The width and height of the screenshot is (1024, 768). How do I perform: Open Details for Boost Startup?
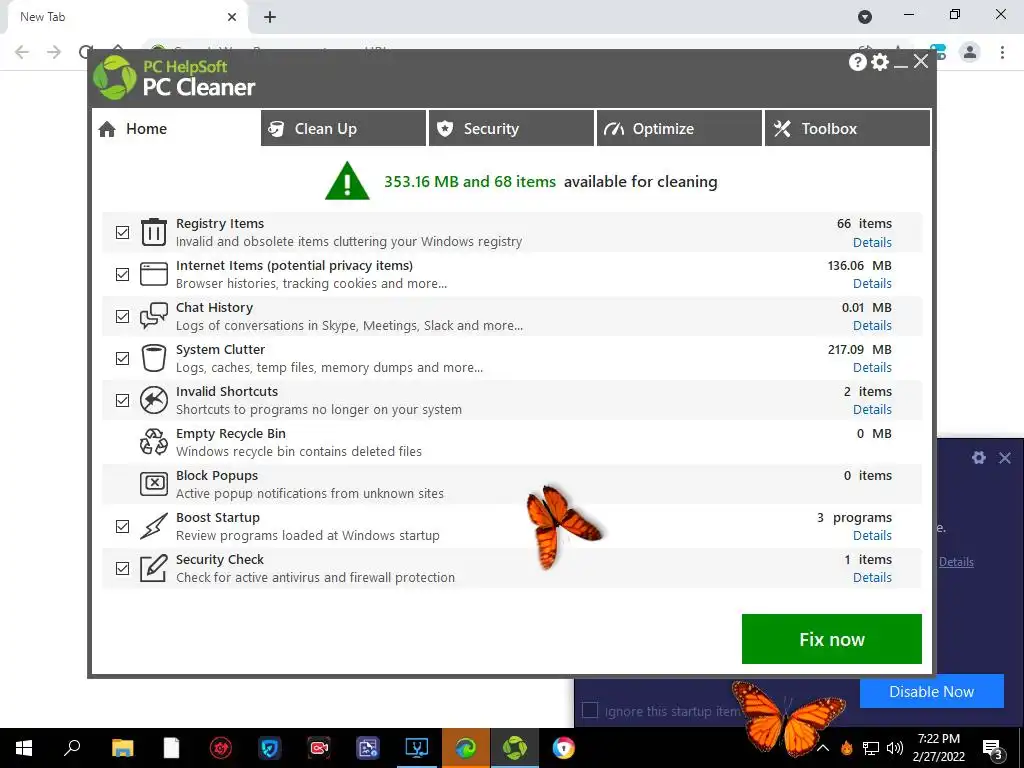pyautogui.click(x=872, y=536)
